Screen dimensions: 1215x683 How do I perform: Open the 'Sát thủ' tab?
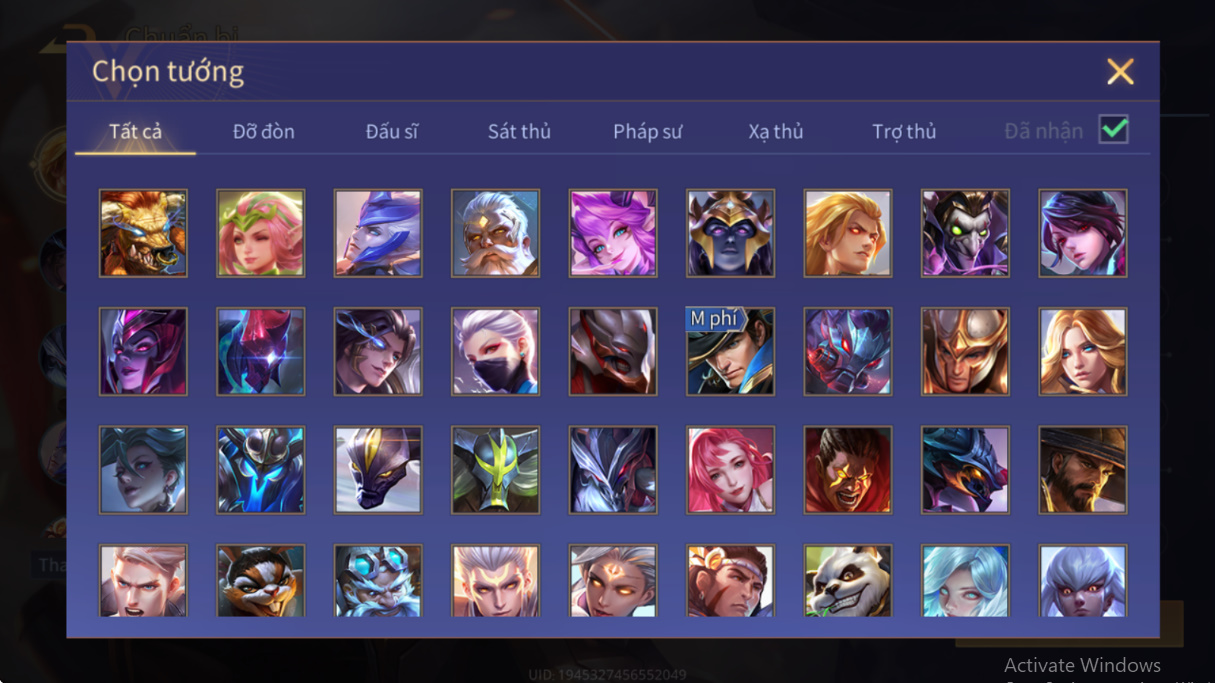click(519, 131)
